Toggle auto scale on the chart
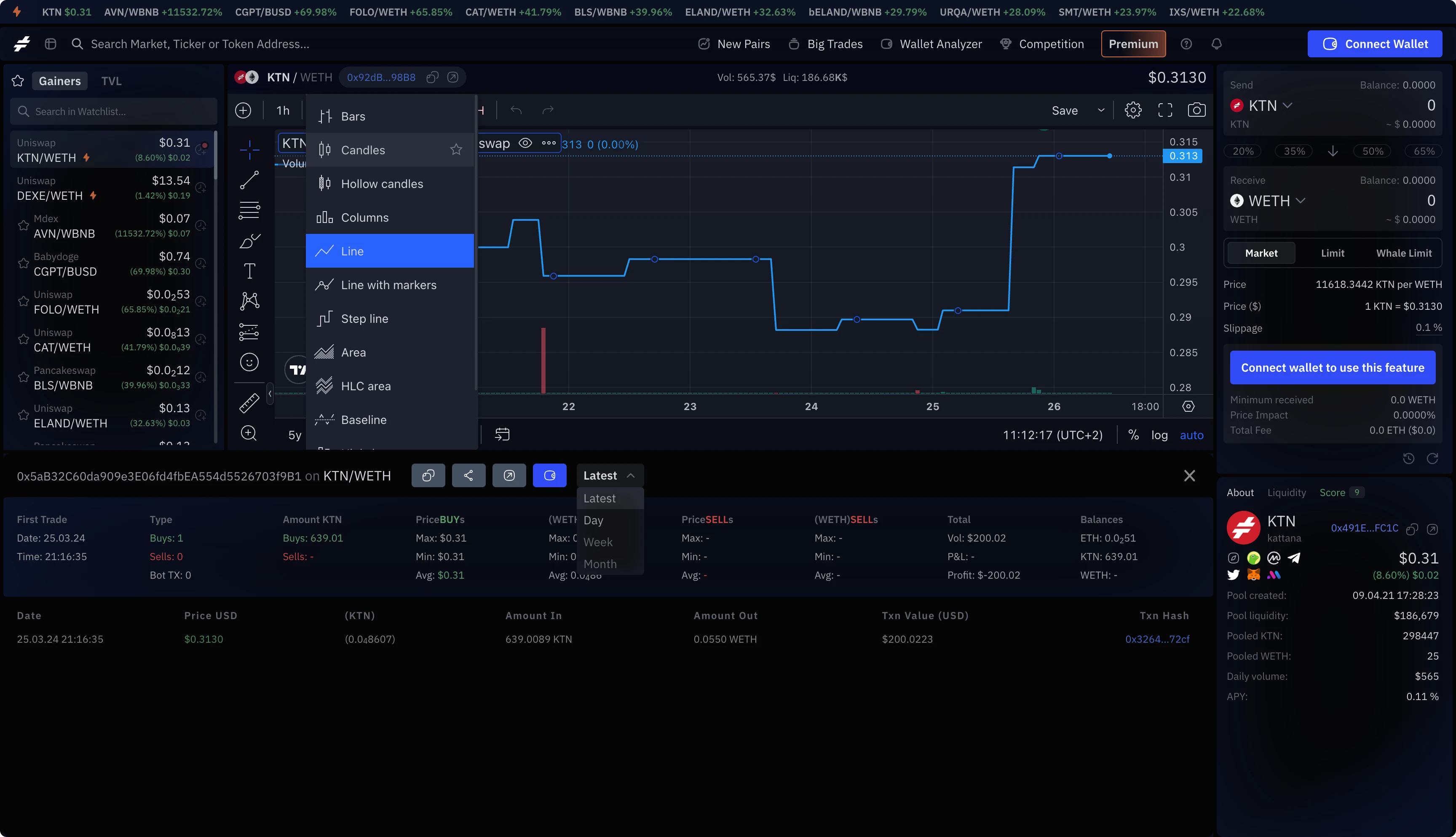The image size is (1456, 837). tap(1192, 435)
